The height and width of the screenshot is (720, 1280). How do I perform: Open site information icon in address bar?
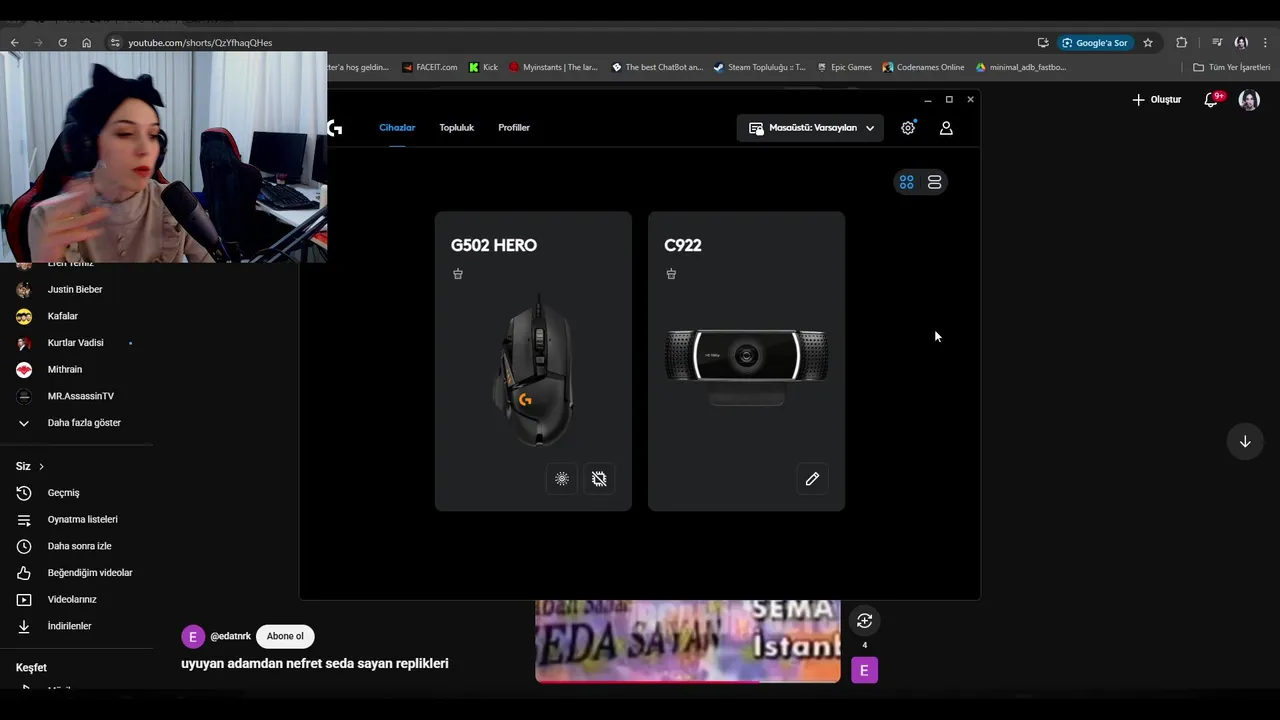[115, 43]
